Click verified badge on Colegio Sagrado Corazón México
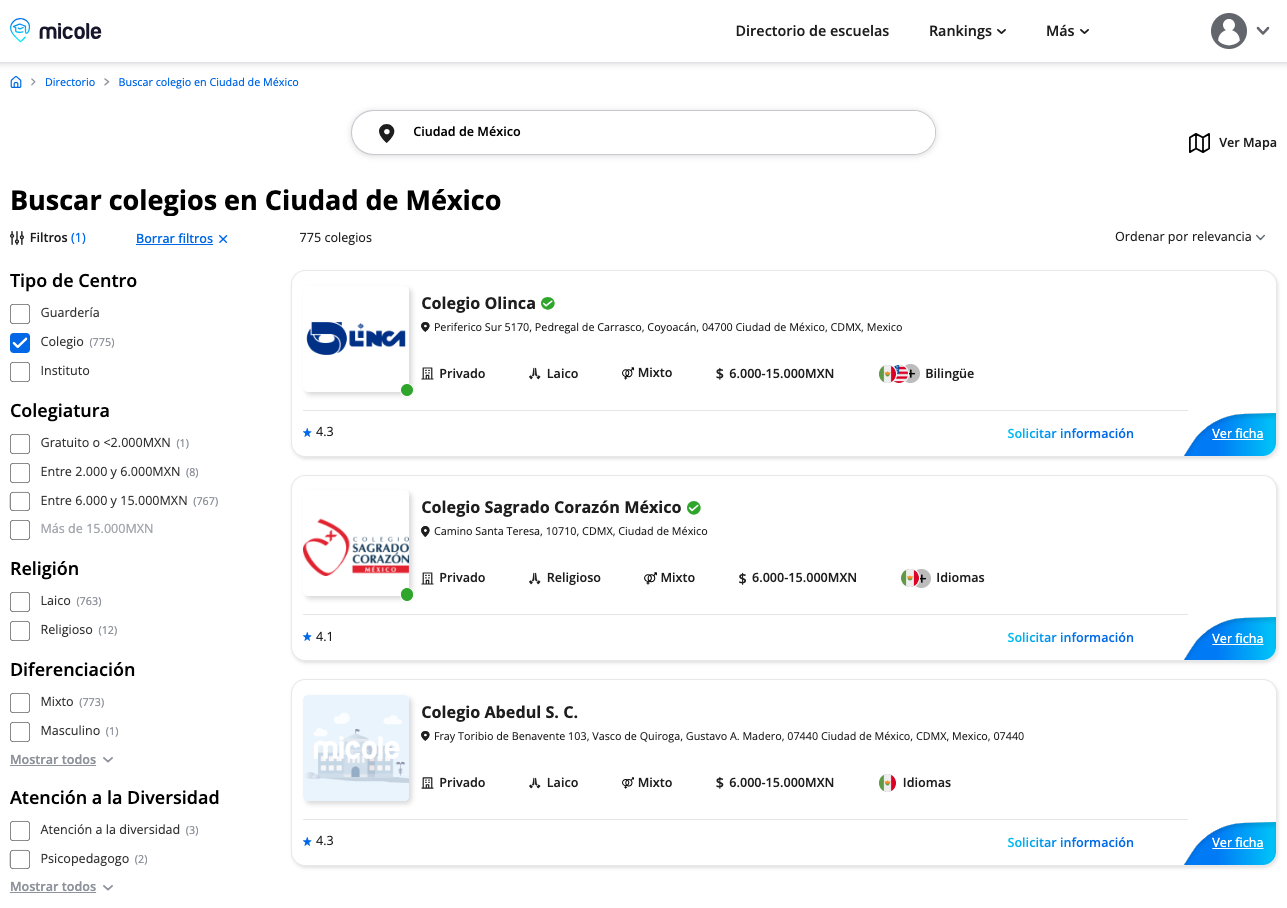Image resolution: width=1287 pixels, height=908 pixels. point(694,507)
